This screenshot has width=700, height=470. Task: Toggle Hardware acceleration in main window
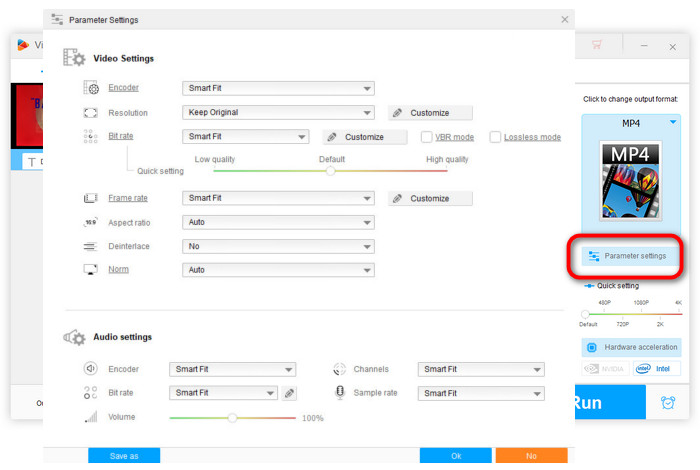pos(631,347)
